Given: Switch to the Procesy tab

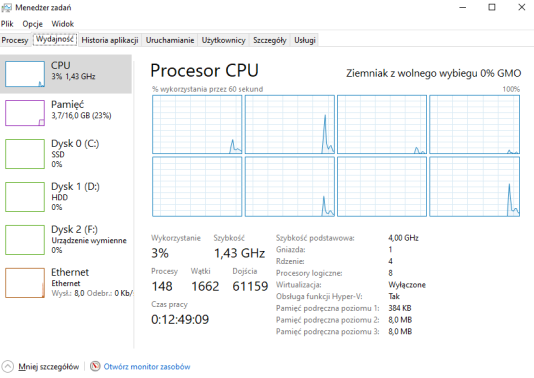Looking at the screenshot, I should click(x=15, y=40).
